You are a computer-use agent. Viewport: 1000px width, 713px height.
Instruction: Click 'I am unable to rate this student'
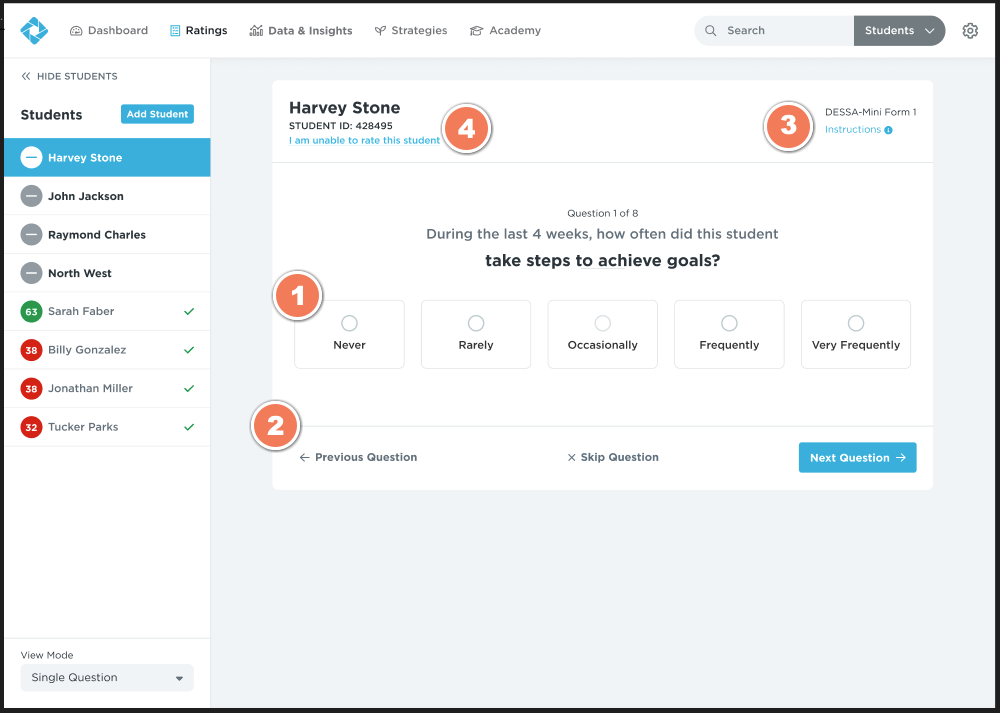click(x=364, y=141)
